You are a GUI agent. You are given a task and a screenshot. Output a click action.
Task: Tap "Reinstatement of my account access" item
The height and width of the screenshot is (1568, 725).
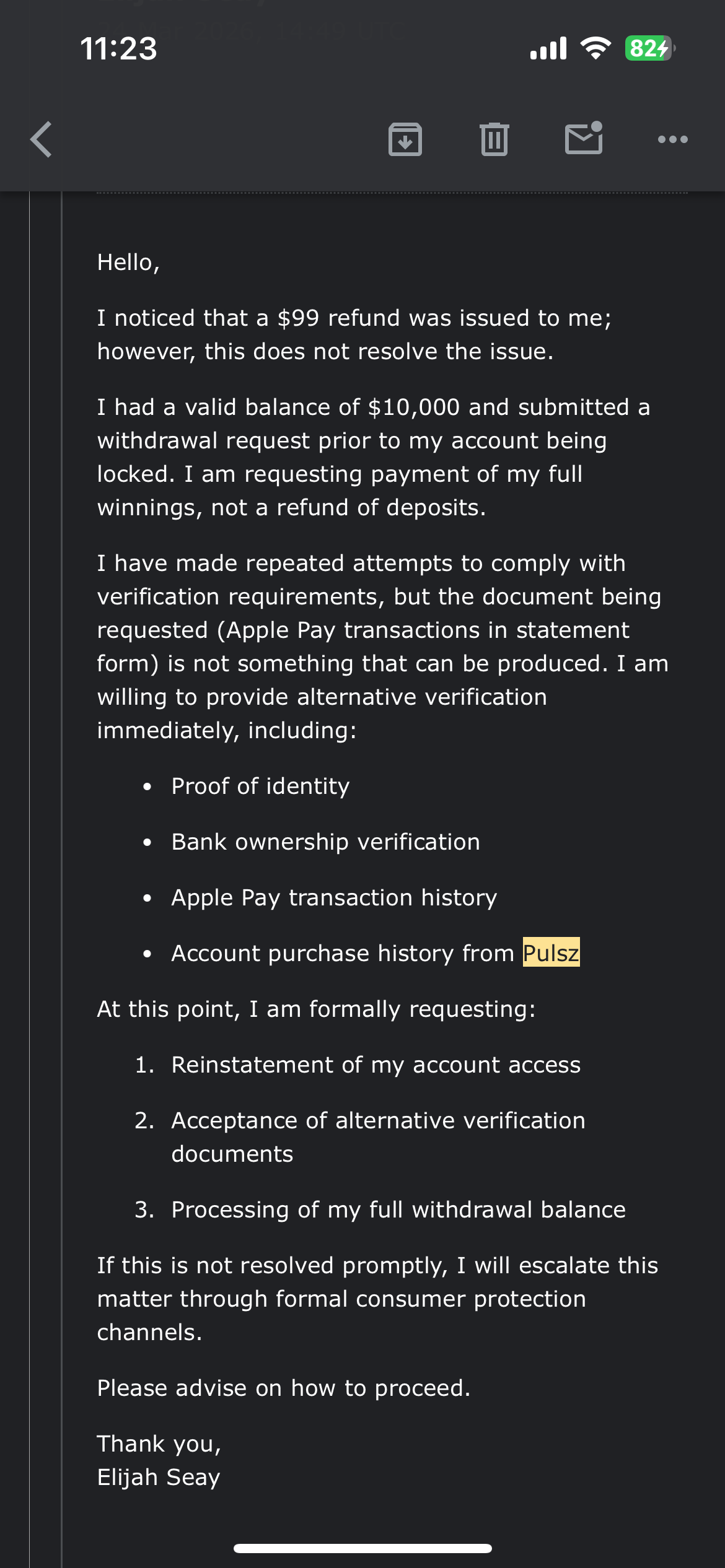tap(376, 1065)
